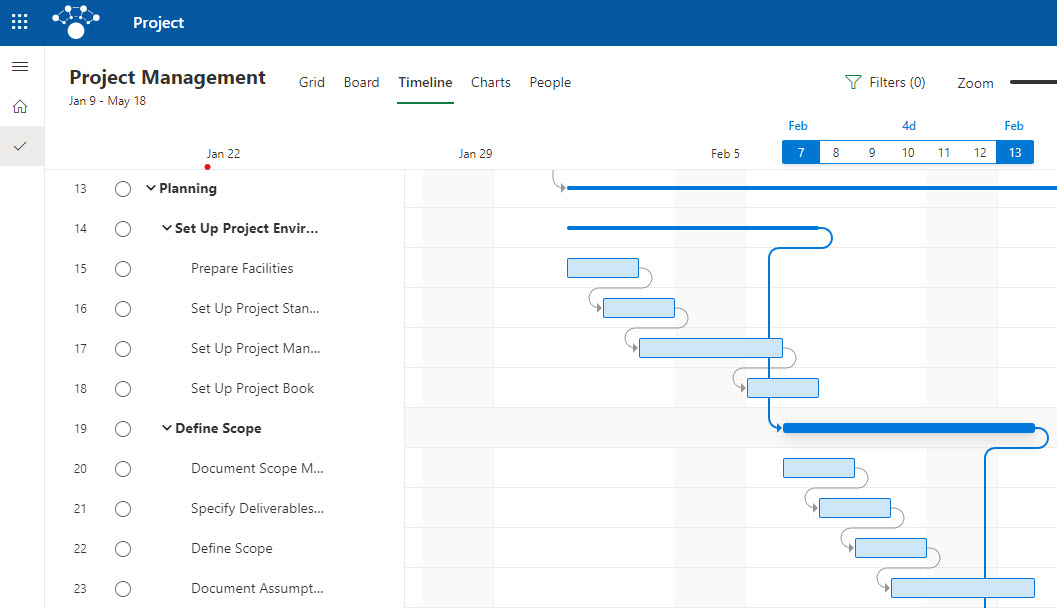The width and height of the screenshot is (1057, 608).
Task: Switch to the Board view
Action: 361,82
